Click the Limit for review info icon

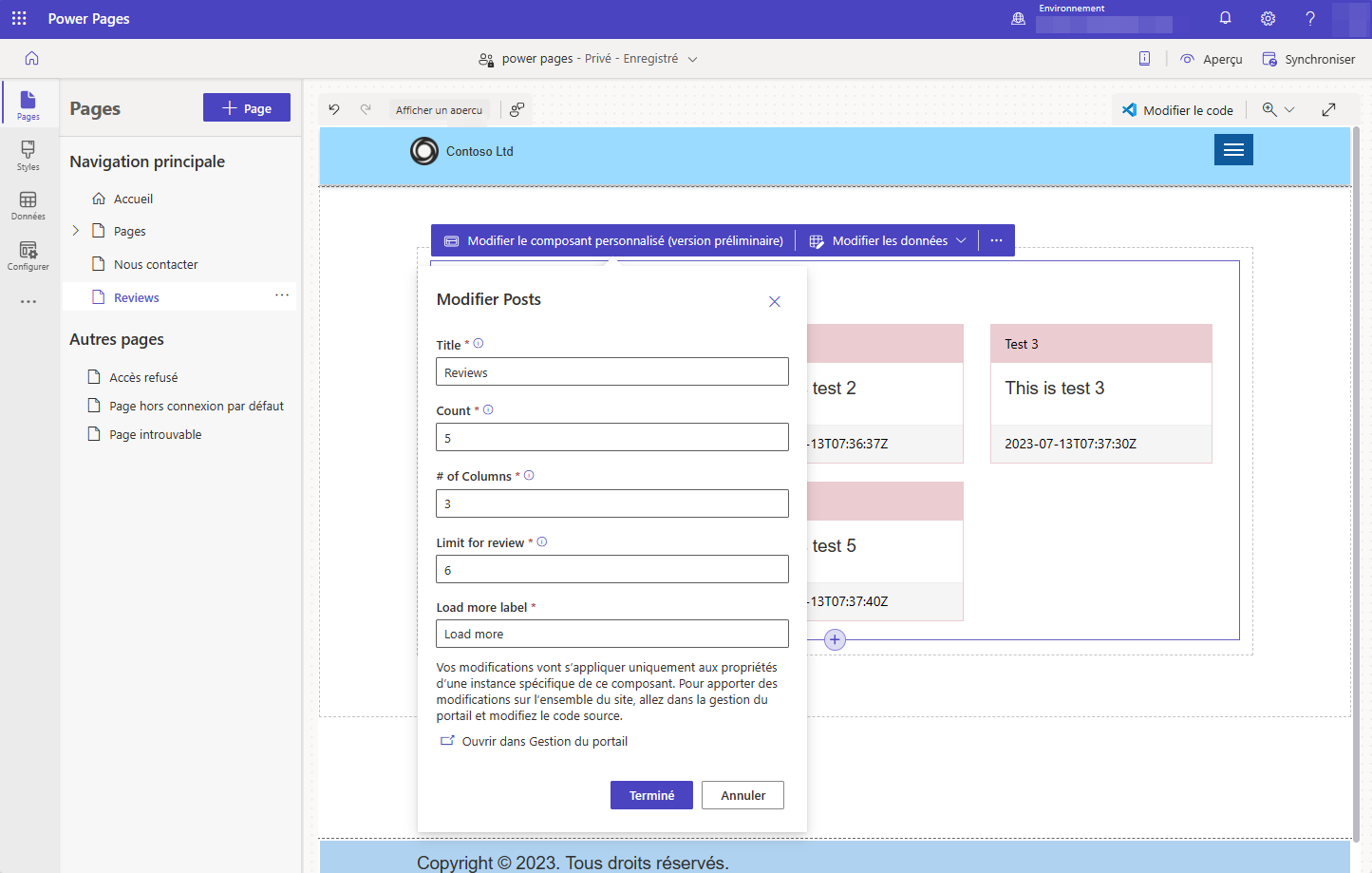coord(542,542)
